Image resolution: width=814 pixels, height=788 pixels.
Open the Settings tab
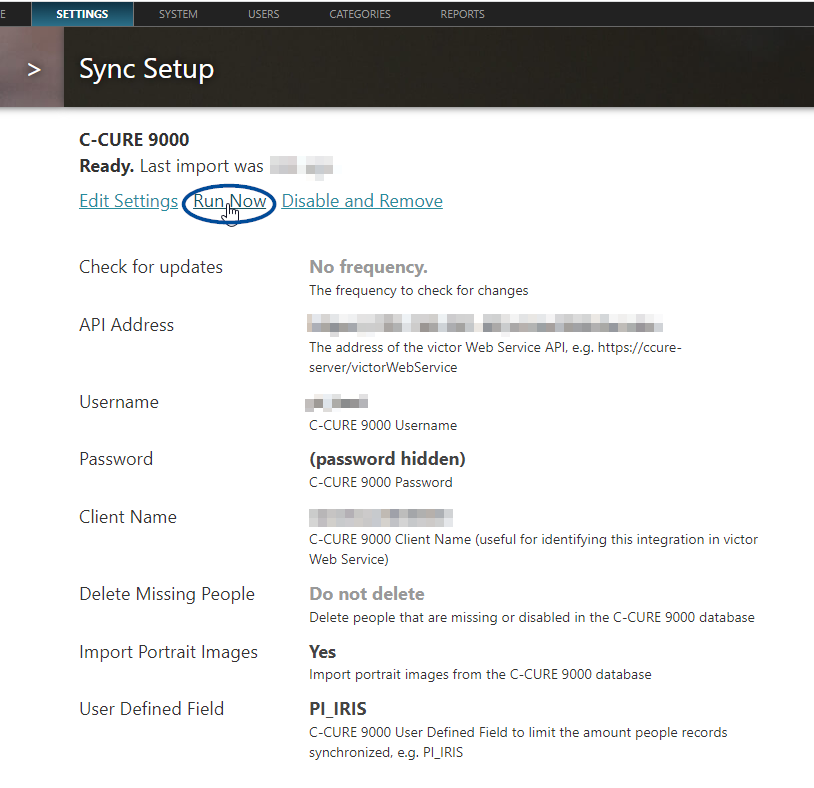pyautogui.click(x=82, y=14)
